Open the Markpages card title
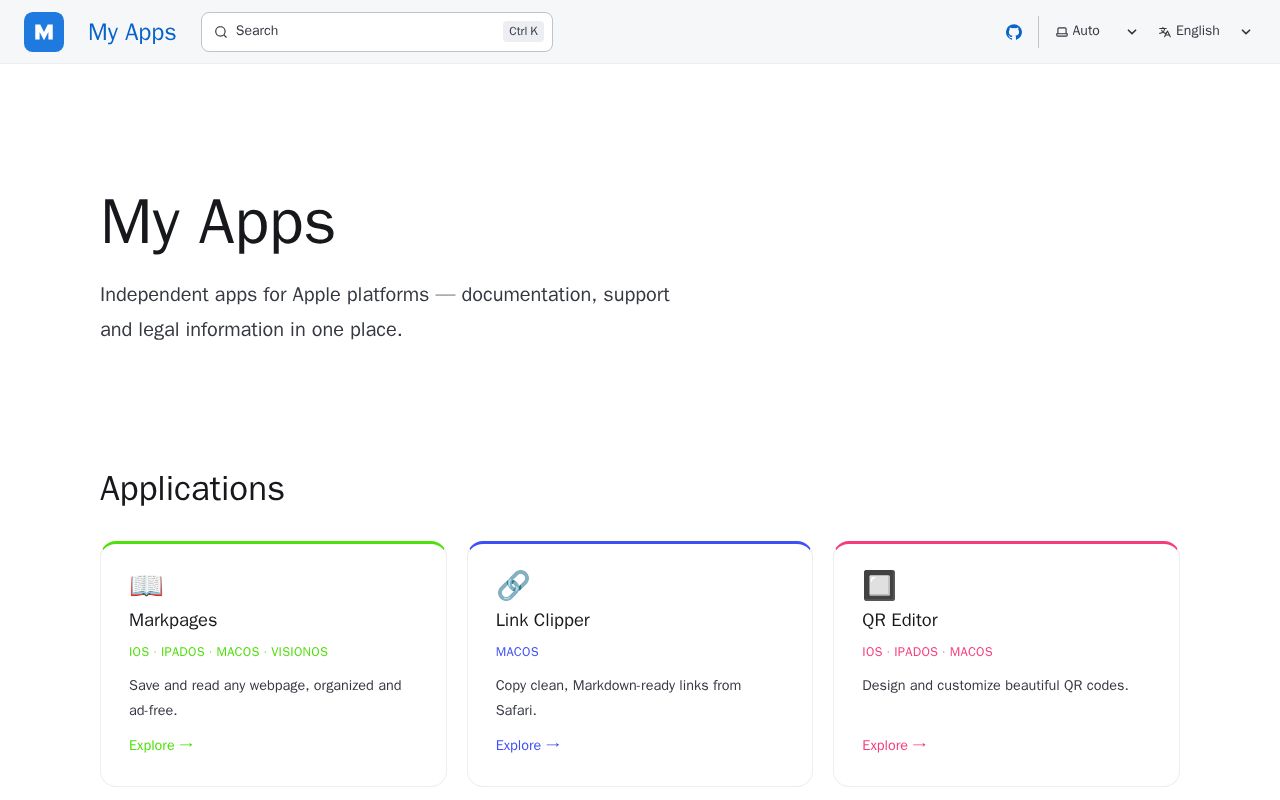This screenshot has height=800, width=1280. [x=173, y=620]
